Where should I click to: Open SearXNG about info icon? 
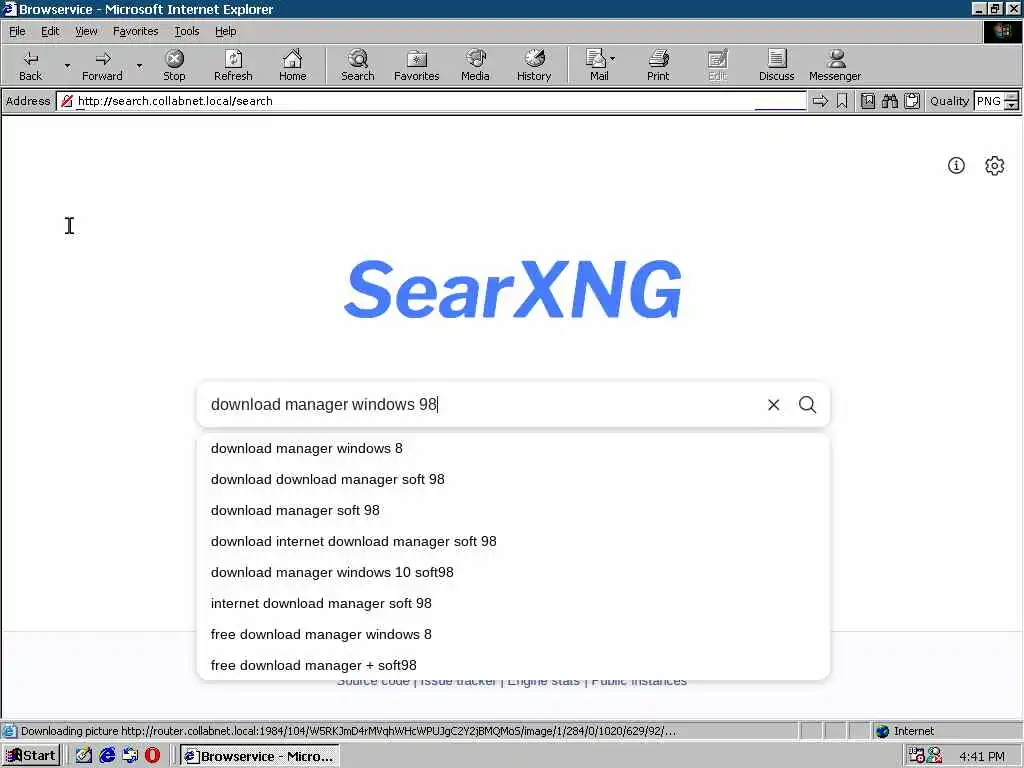pyautogui.click(x=956, y=165)
